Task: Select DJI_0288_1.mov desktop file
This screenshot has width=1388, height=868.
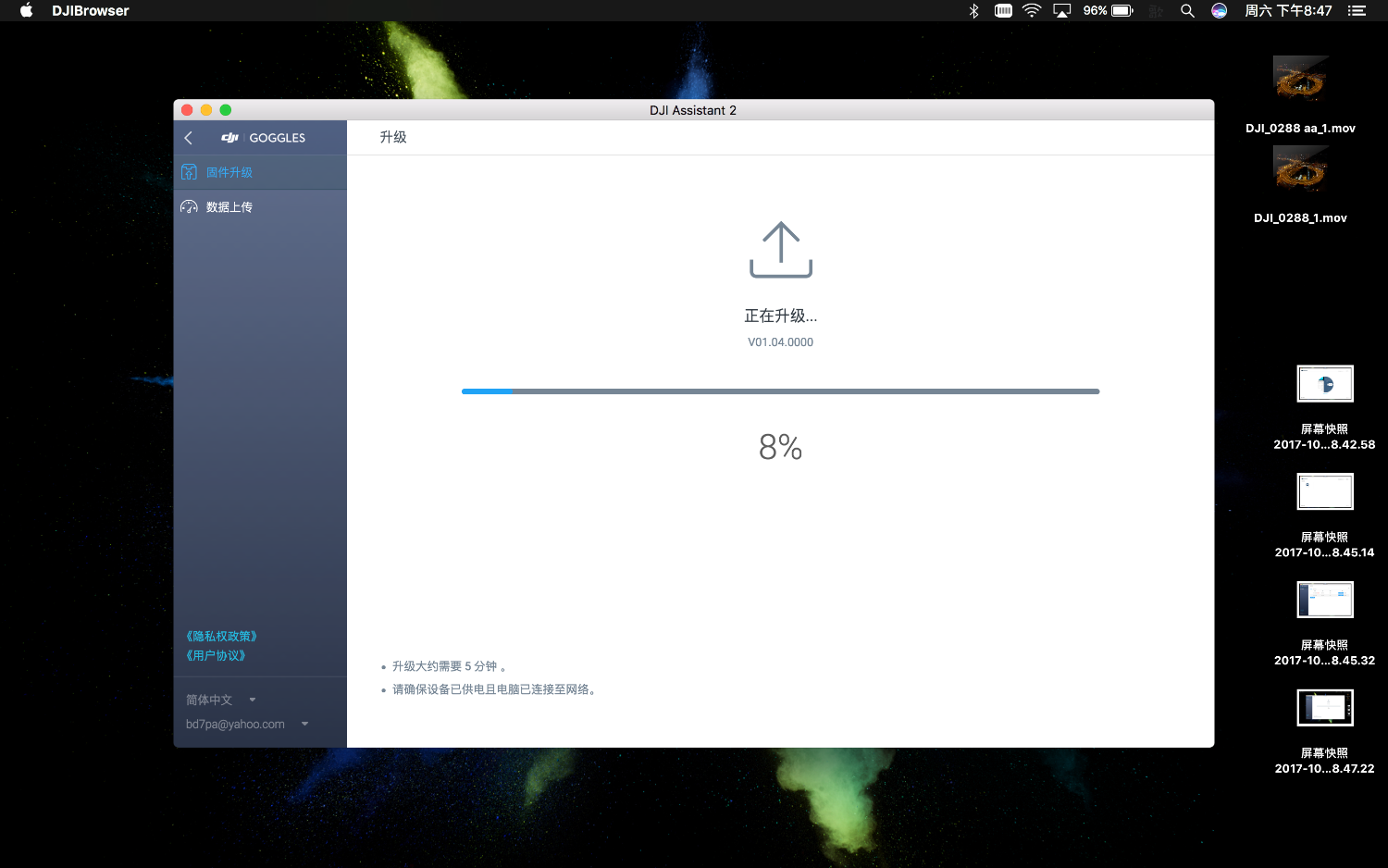Action: click(x=1300, y=185)
